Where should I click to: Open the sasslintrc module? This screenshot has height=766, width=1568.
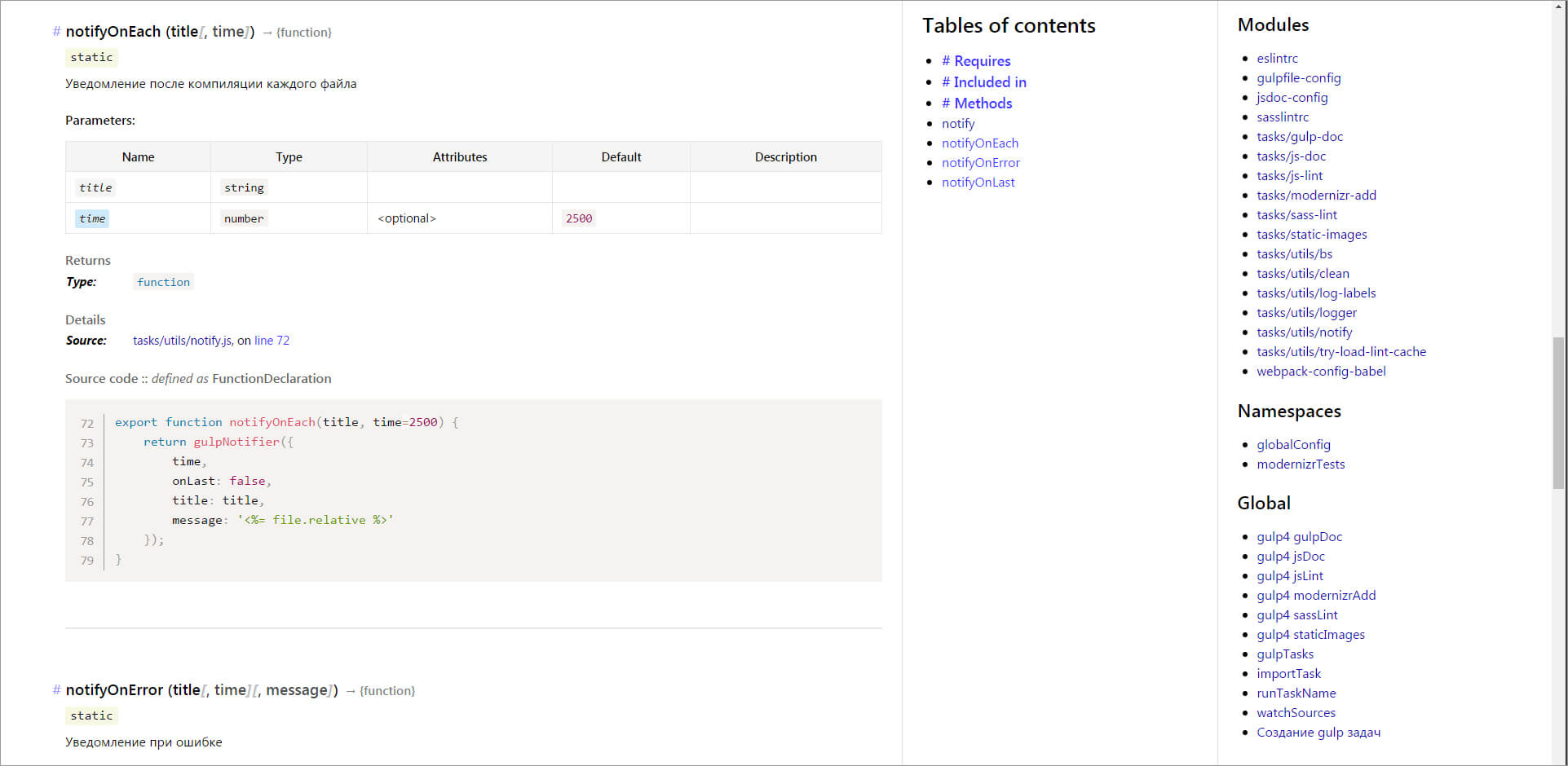click(x=1283, y=117)
